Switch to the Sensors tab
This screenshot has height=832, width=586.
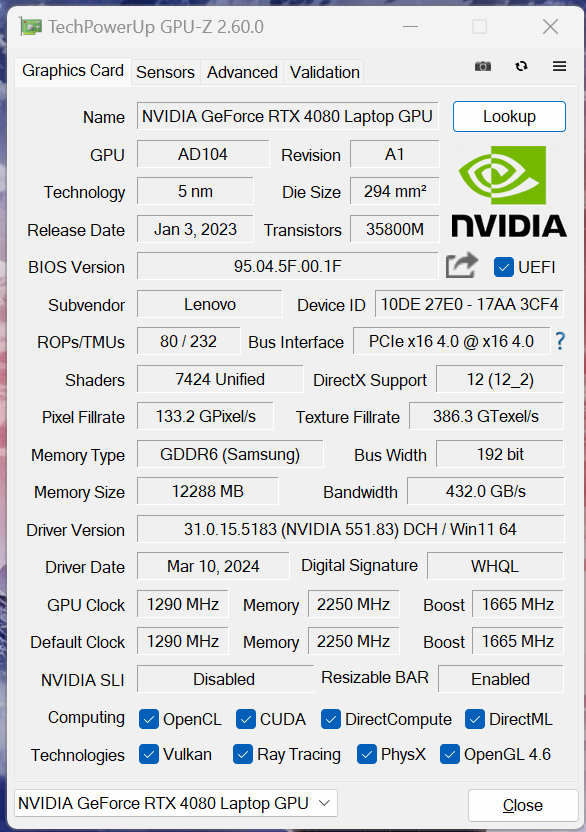click(165, 72)
